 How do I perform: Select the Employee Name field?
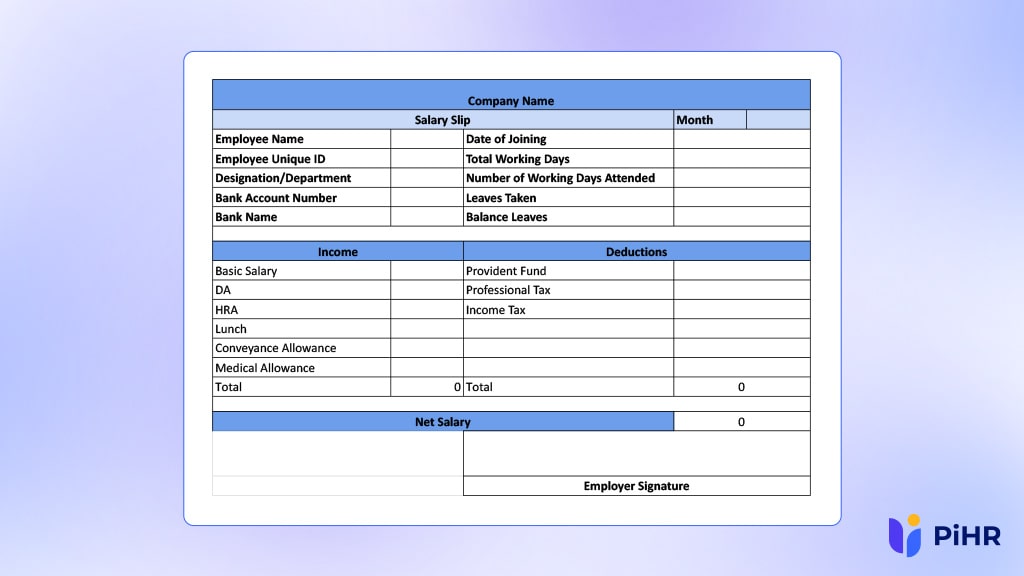[x=300, y=138]
